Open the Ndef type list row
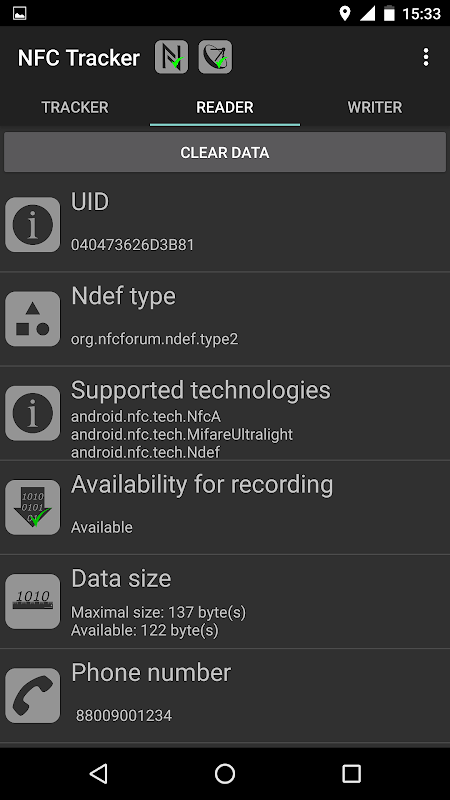Viewport: 450px width, 800px height. (225, 319)
